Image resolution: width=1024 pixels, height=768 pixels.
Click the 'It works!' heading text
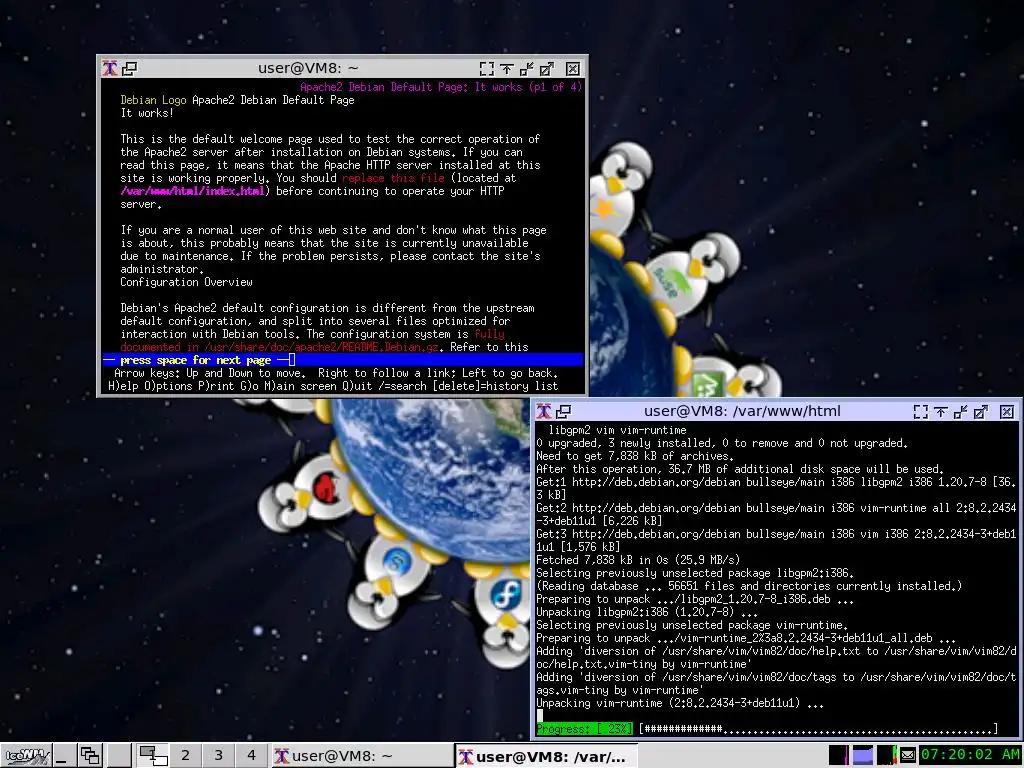pyautogui.click(x=147, y=113)
